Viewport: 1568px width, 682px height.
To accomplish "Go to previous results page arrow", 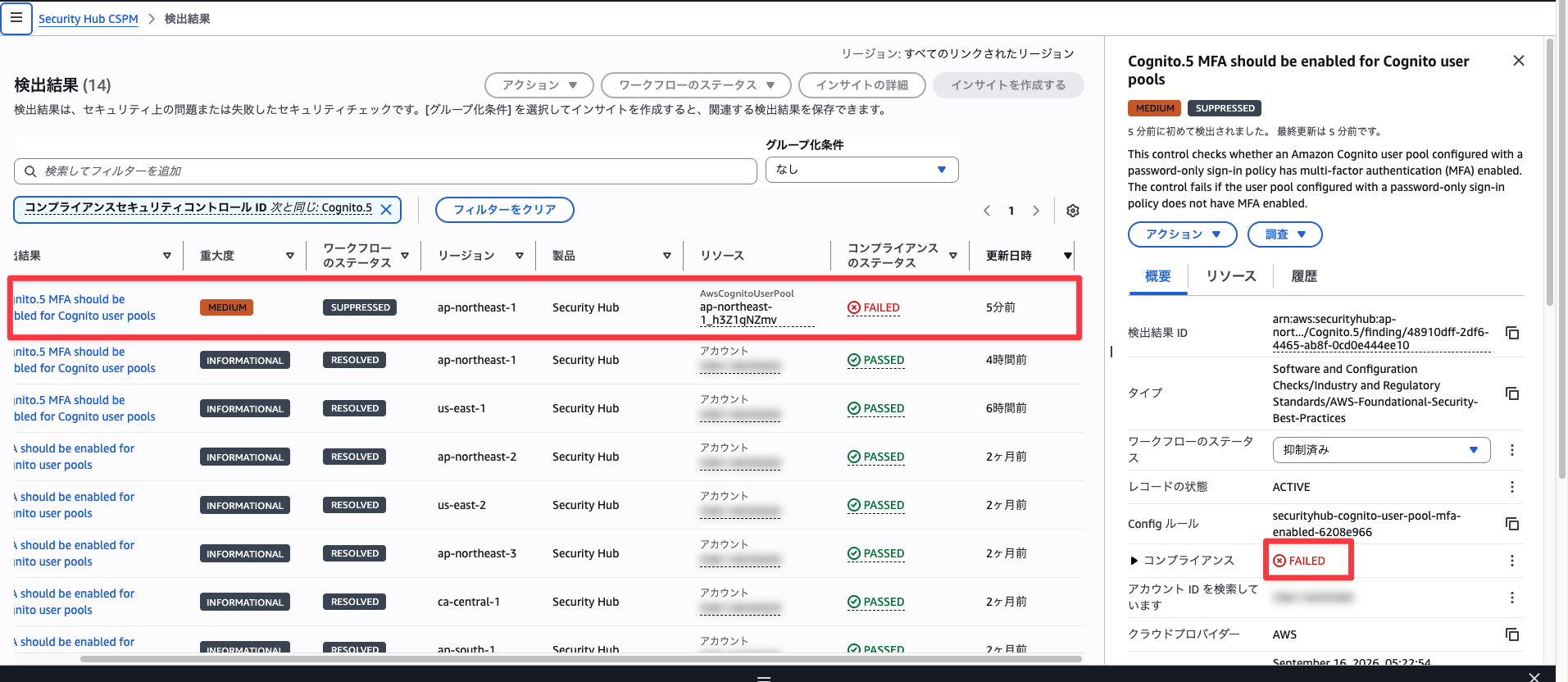I will tap(987, 211).
